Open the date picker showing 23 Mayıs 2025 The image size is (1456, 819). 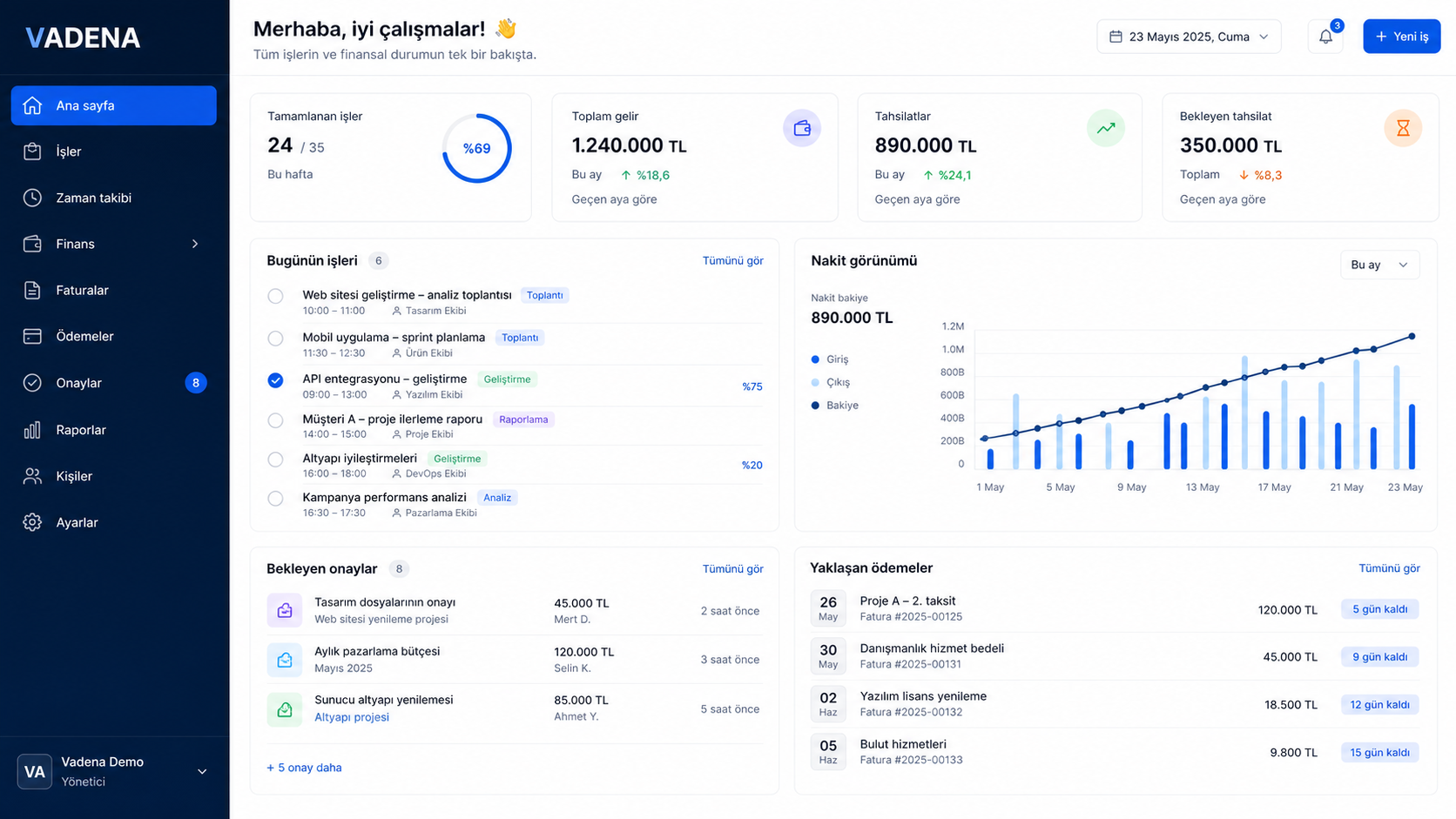[1189, 37]
